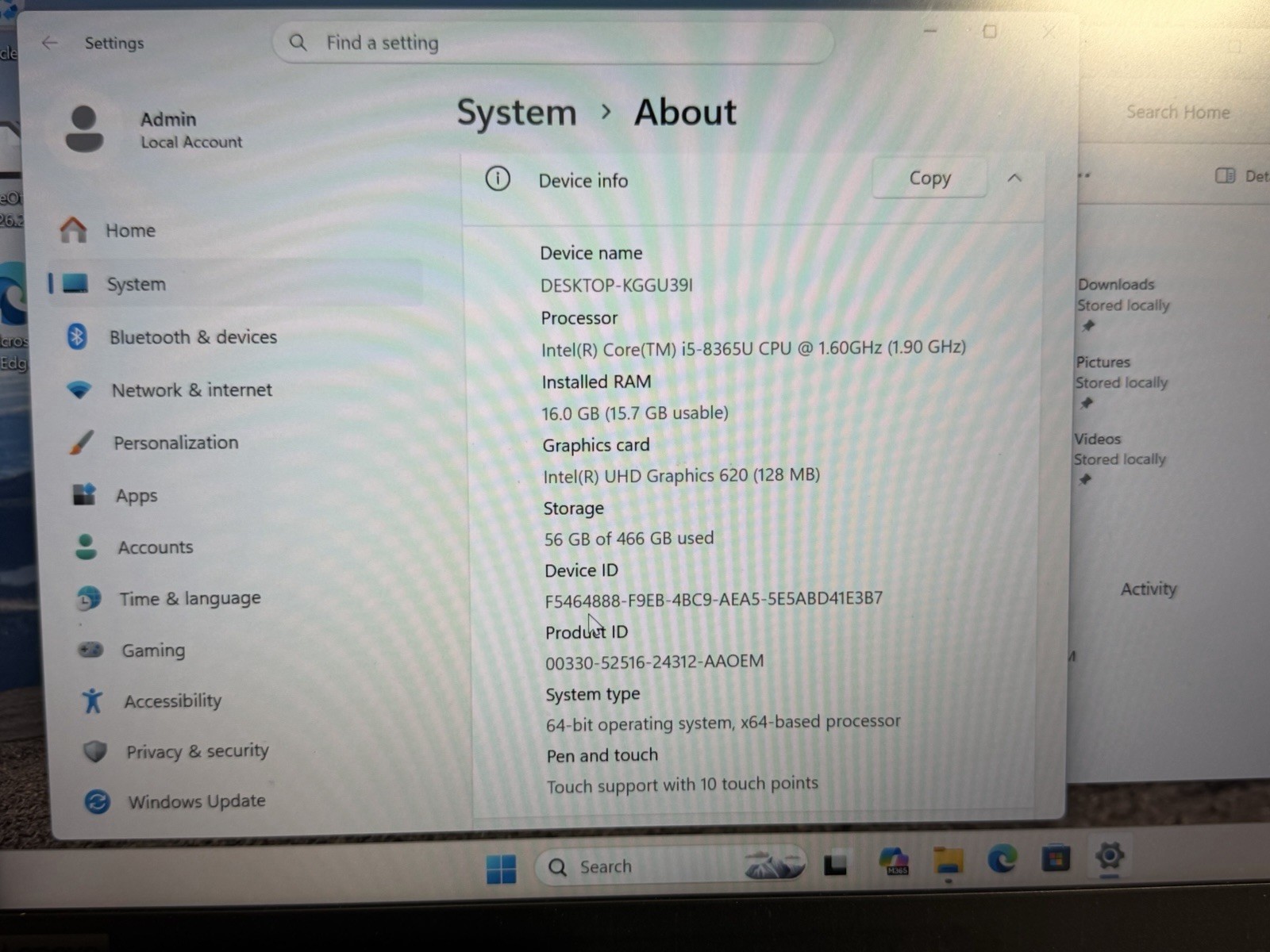Launch Microsoft Edge from taskbar
This screenshot has height=952, width=1270.
[1003, 859]
